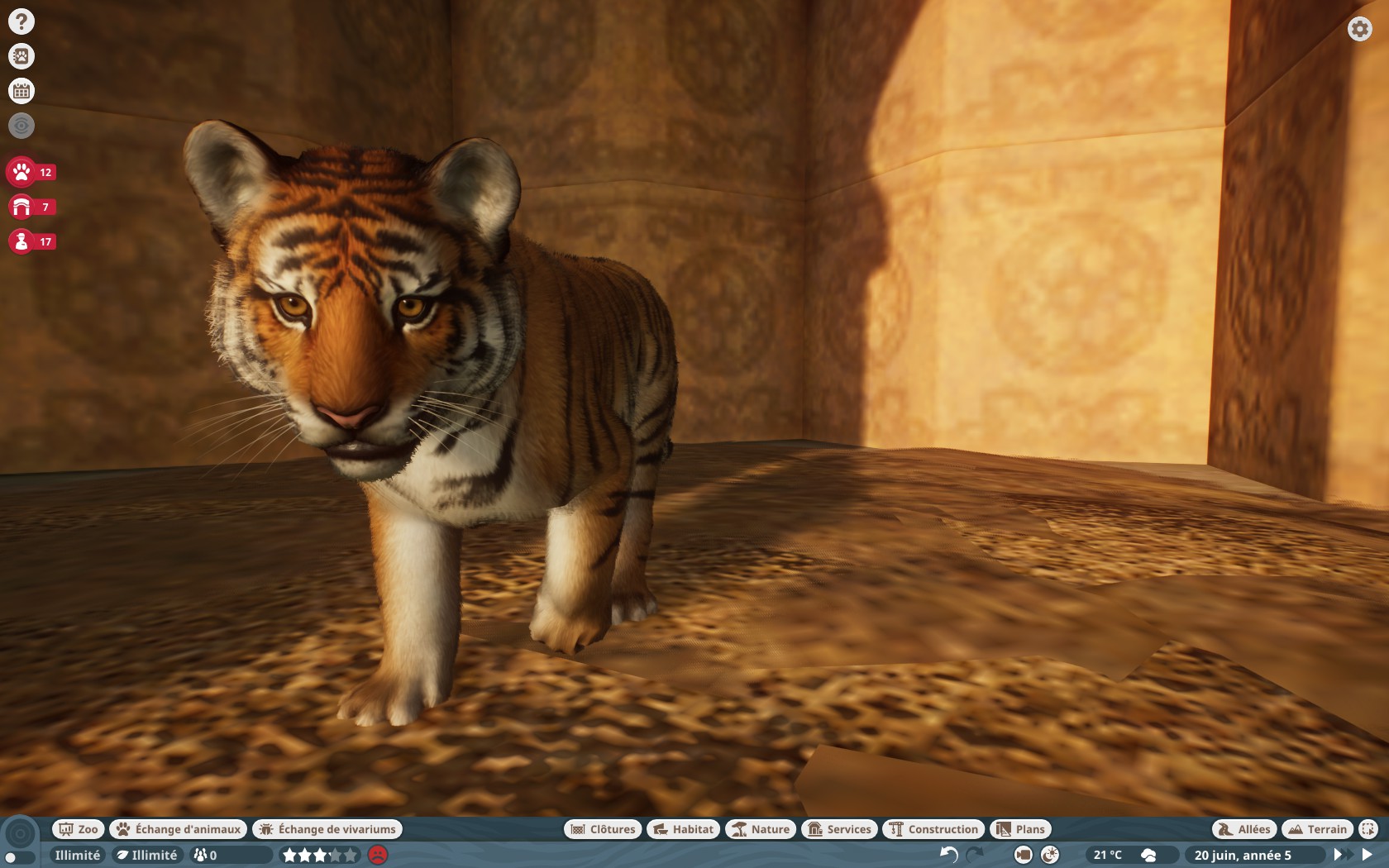Open the Habitat build tab
This screenshot has height=868, width=1389.
click(683, 829)
